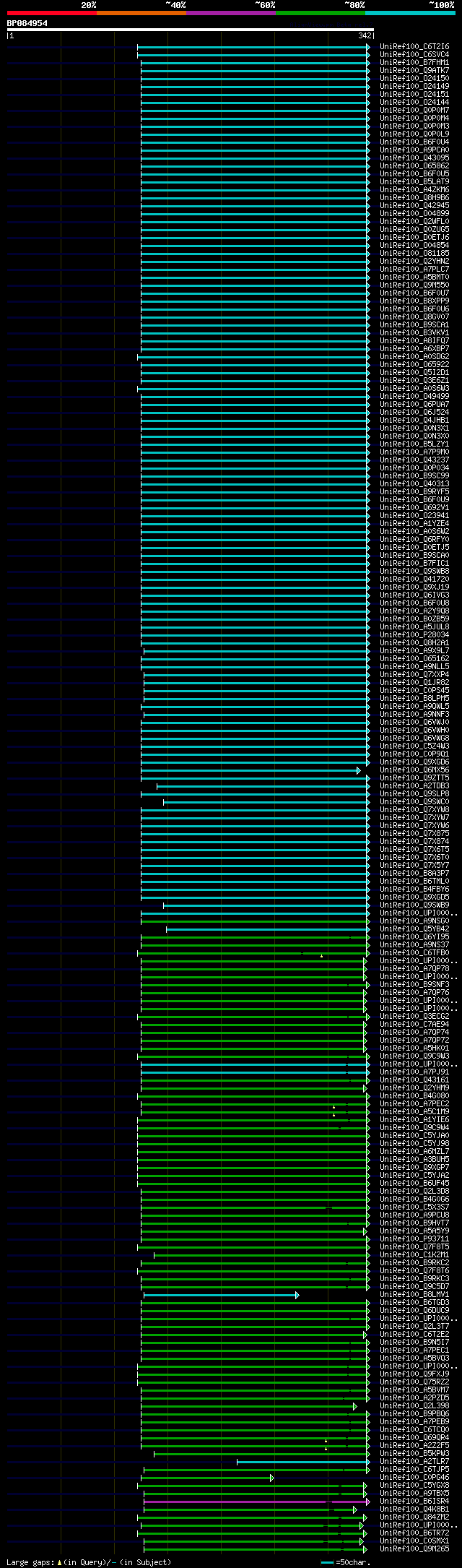This screenshot has width=462, height=1568.
Task: Click the magenta alignment bar for UniRef100_B6ISR4
Action: 256,1502
